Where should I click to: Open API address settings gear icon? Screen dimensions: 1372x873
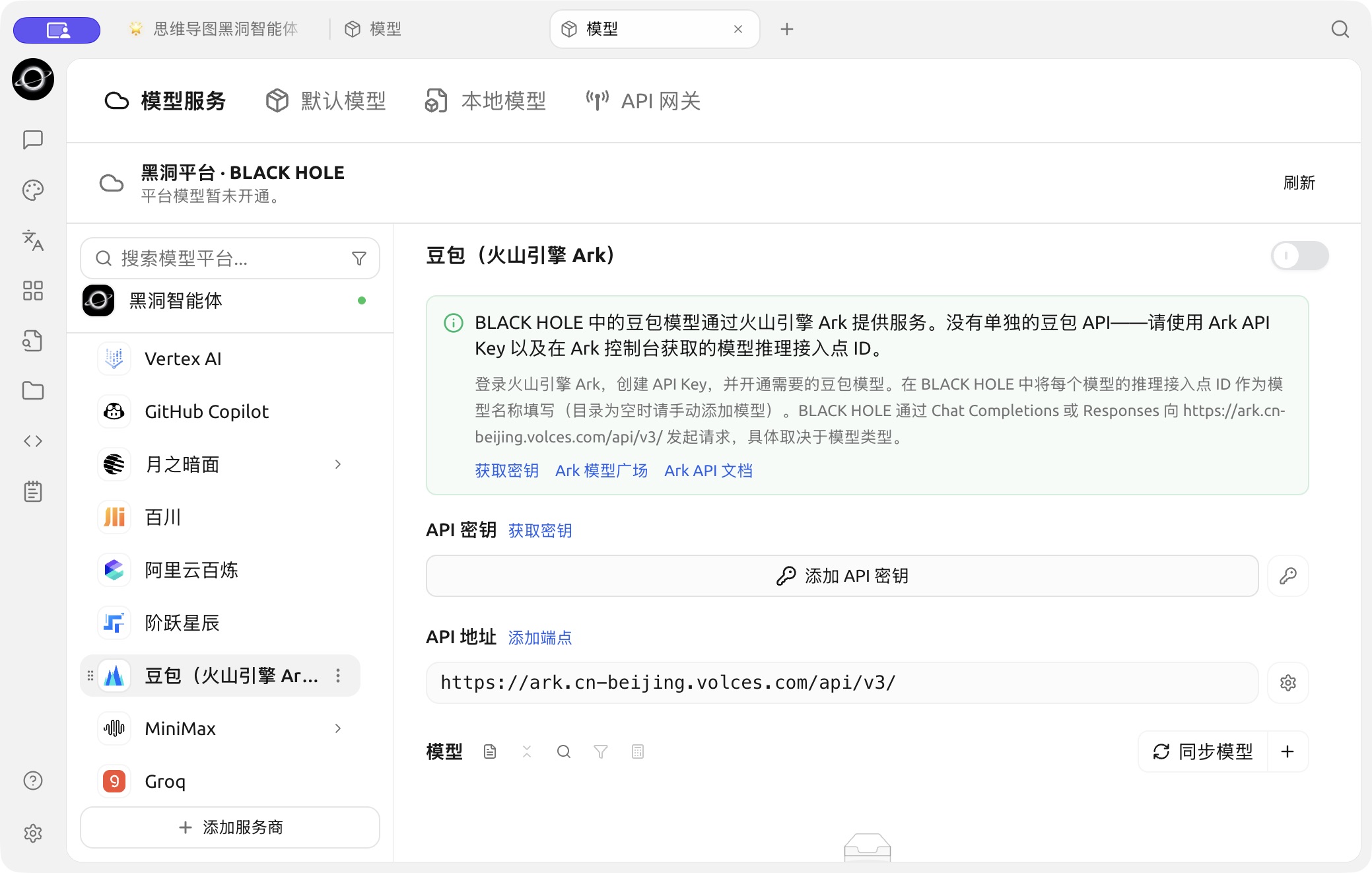click(x=1288, y=683)
